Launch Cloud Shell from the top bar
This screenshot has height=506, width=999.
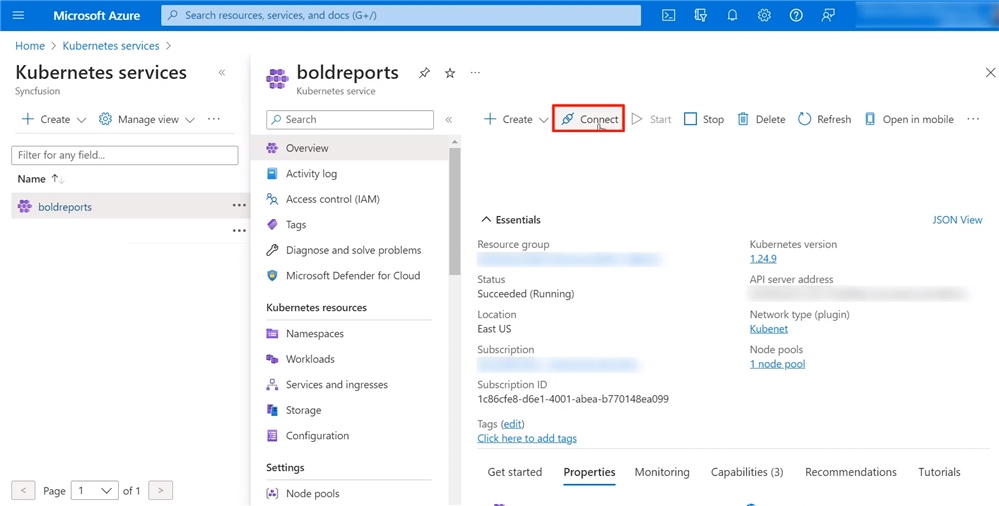(668, 15)
